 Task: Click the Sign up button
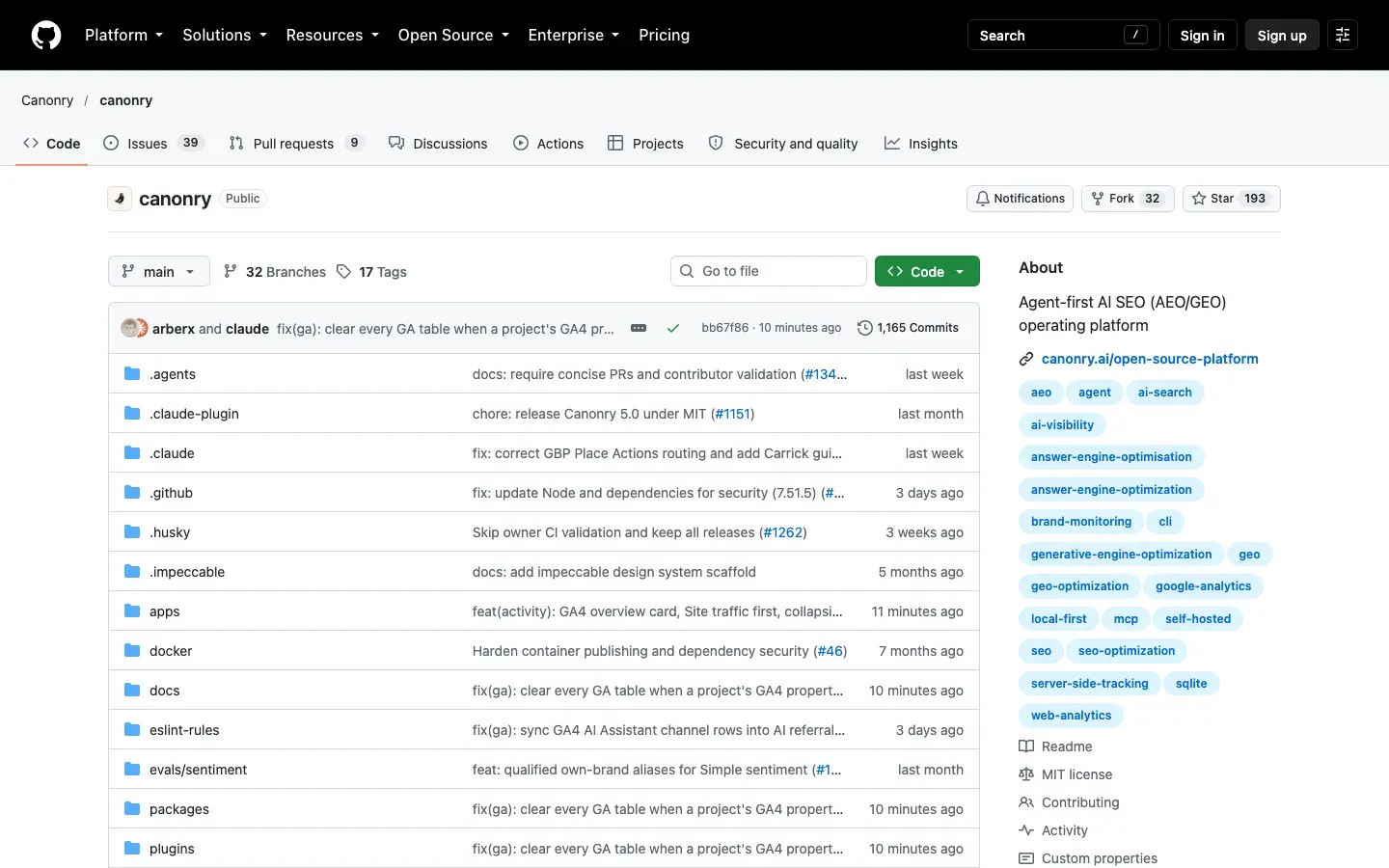tap(1282, 35)
